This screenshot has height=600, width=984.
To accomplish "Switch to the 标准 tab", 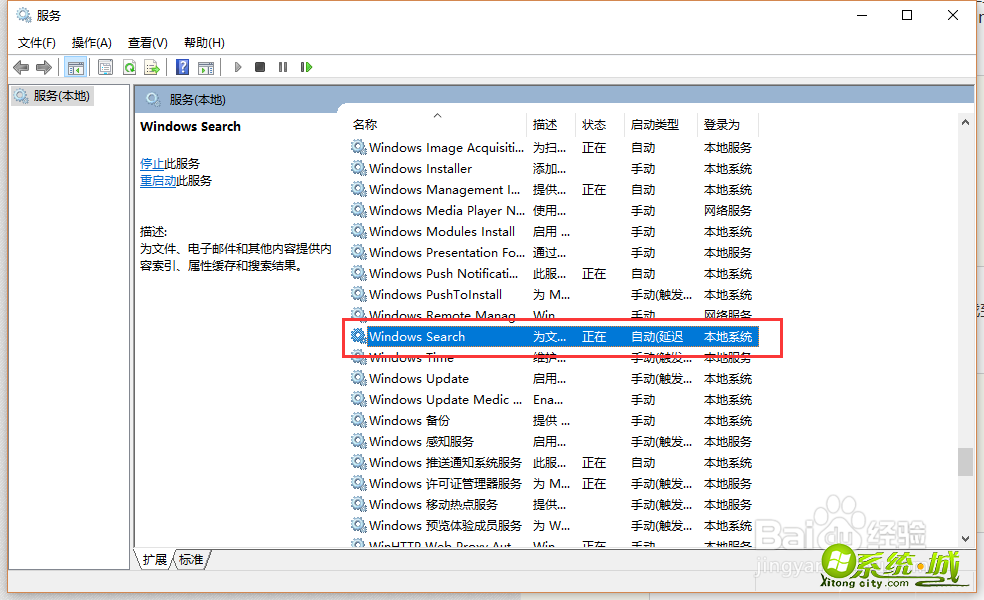I will click(x=190, y=560).
